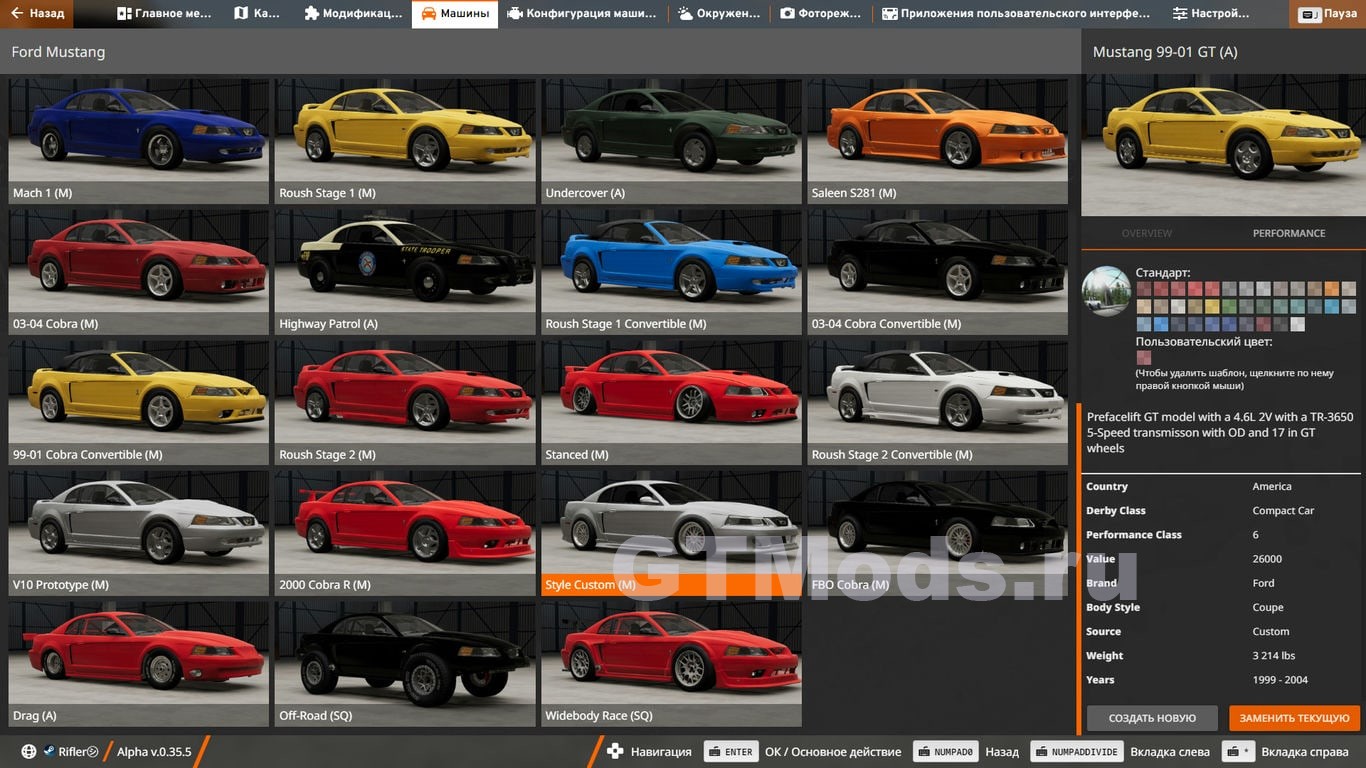Open the Фоторежим camera tab
The height and width of the screenshot is (768, 1366).
coord(821,14)
